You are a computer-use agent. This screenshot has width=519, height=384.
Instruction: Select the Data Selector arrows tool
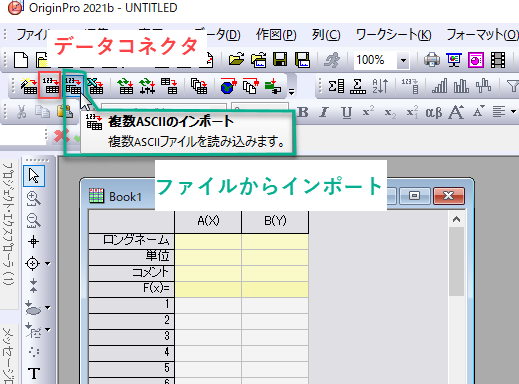point(33,285)
